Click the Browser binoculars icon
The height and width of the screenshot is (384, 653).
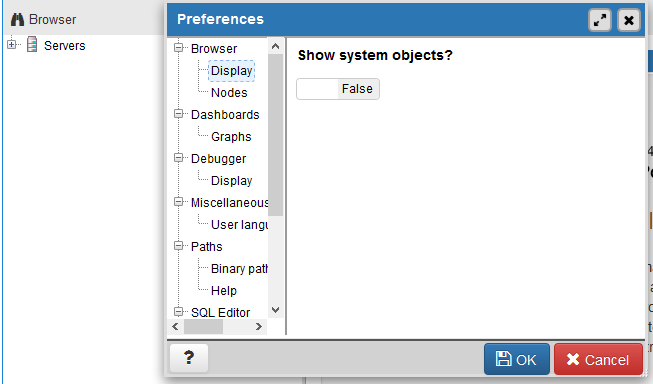pyautogui.click(x=17, y=20)
